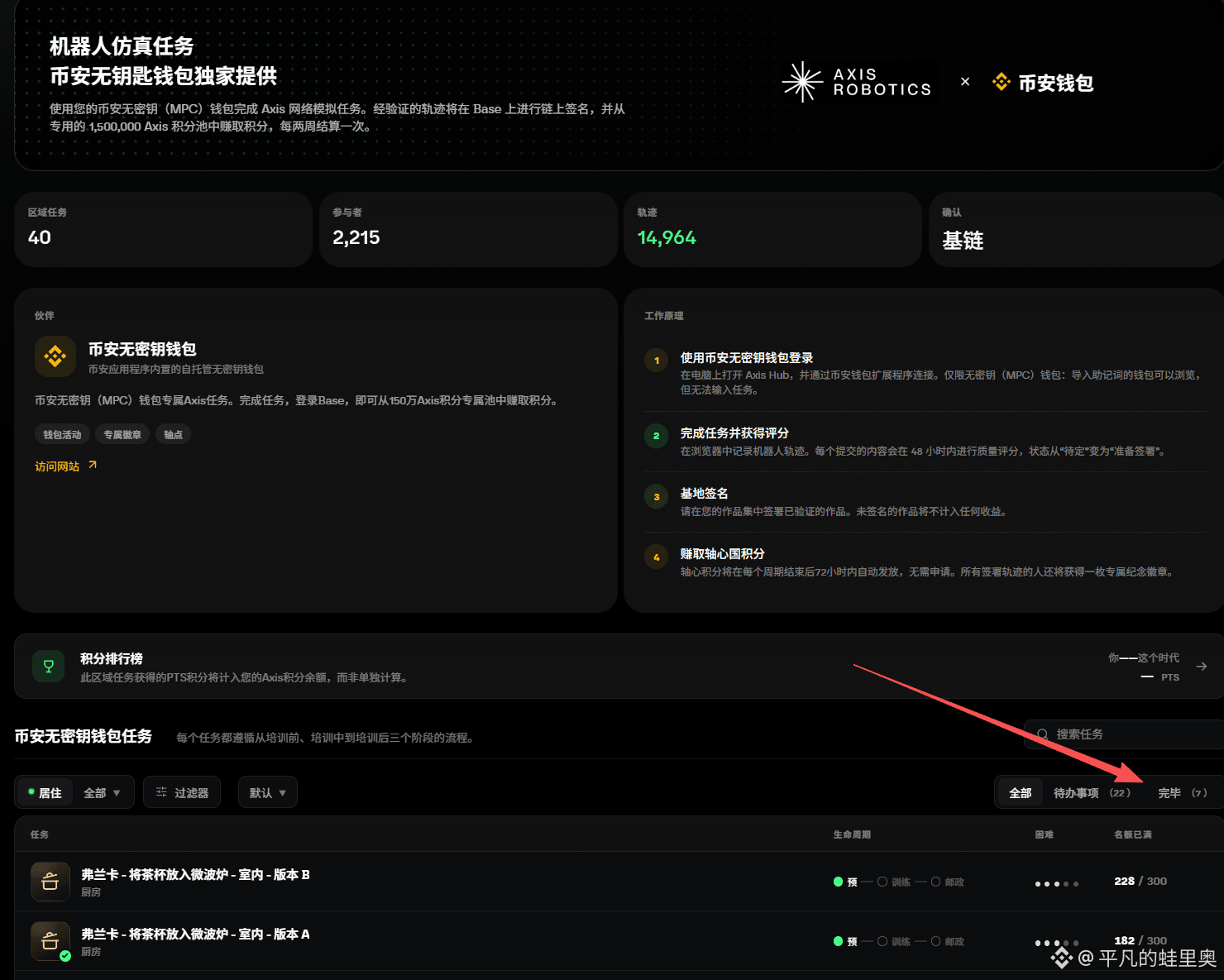The width and height of the screenshot is (1224, 980).
Task: Click difficulty dots on the 版本 B row
Action: 1057,883
